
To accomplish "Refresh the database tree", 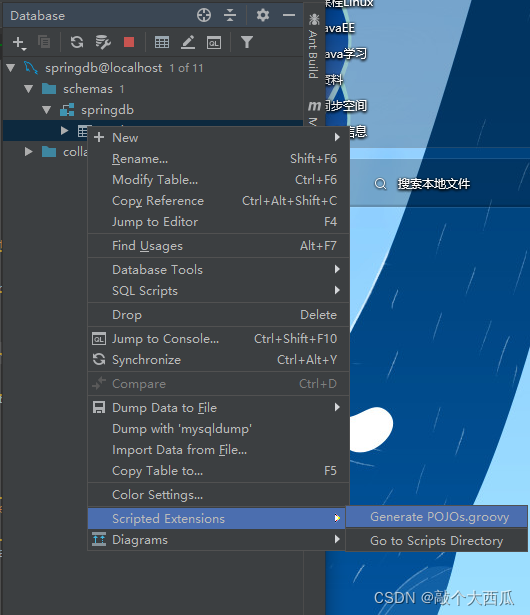I will point(77,42).
